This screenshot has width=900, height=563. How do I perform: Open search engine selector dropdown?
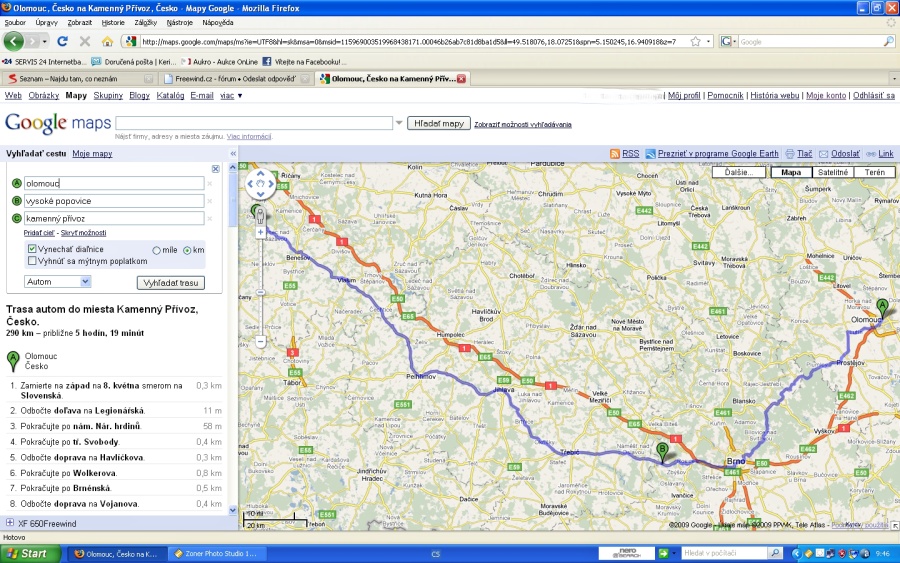728,41
